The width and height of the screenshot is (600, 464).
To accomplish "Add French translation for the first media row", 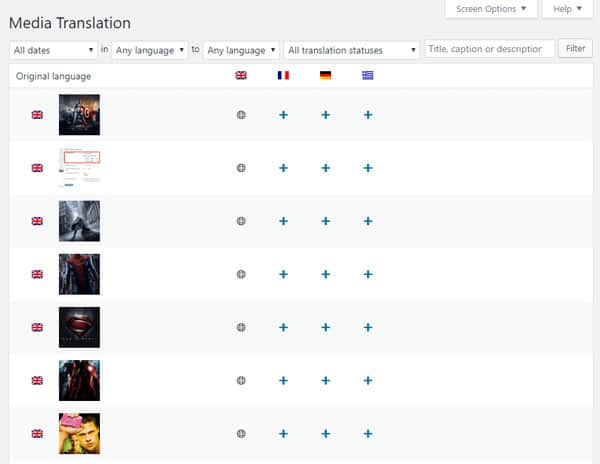I will (283, 115).
